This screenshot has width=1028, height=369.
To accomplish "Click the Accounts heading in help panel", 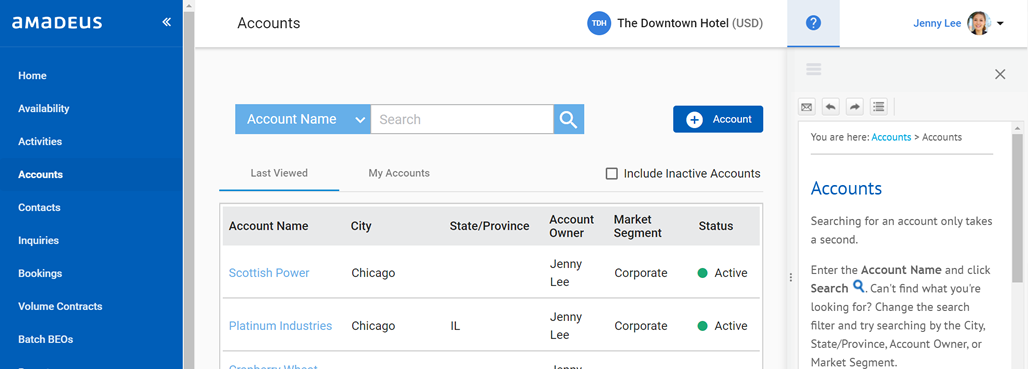I will tap(846, 188).
